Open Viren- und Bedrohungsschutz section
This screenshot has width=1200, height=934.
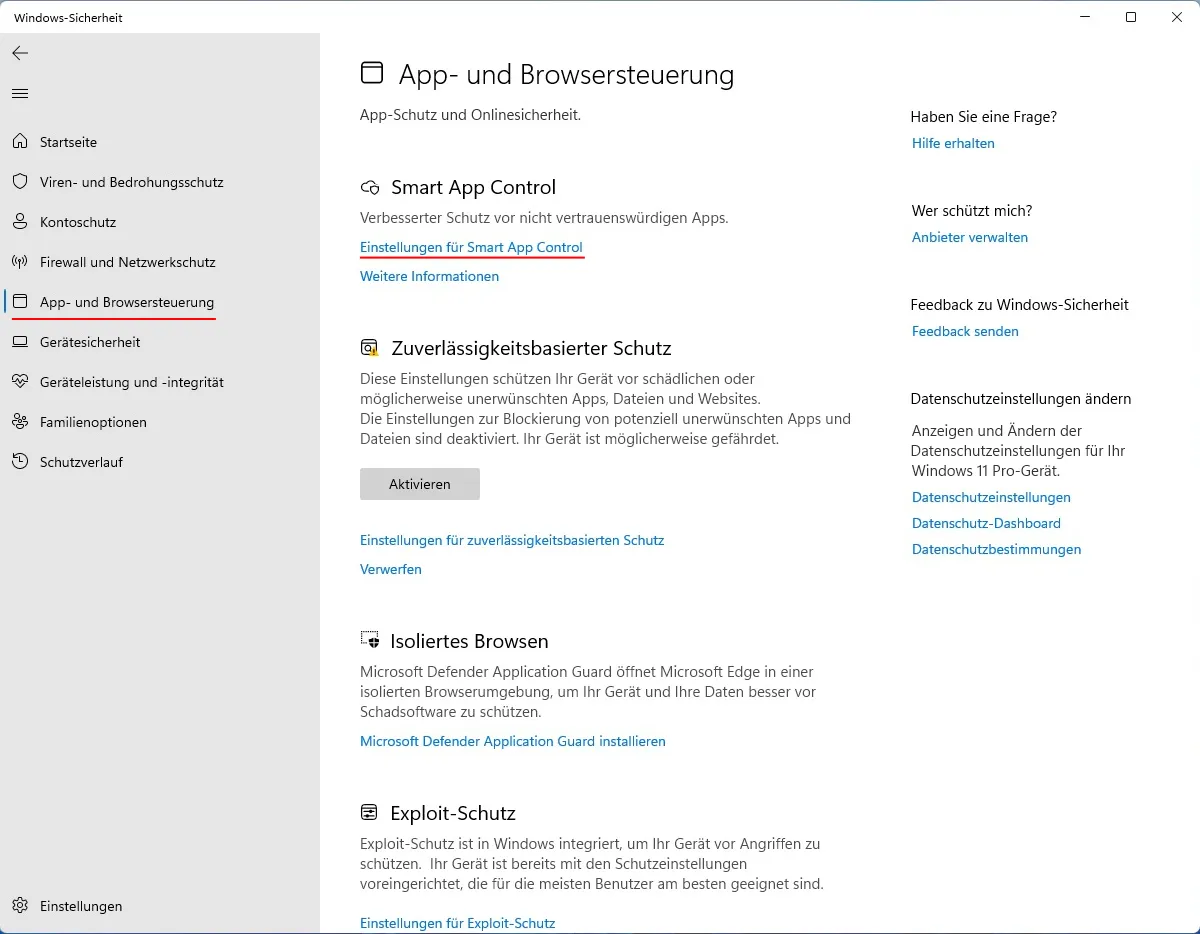point(132,182)
